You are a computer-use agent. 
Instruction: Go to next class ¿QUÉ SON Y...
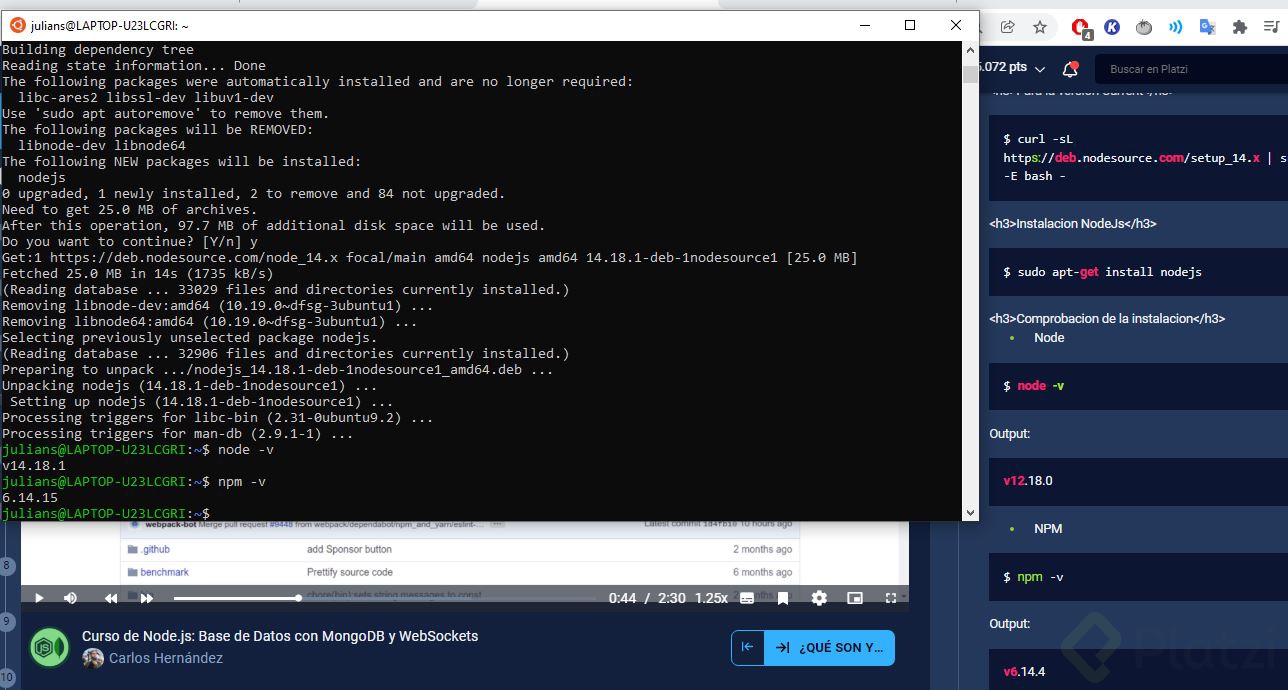point(830,647)
